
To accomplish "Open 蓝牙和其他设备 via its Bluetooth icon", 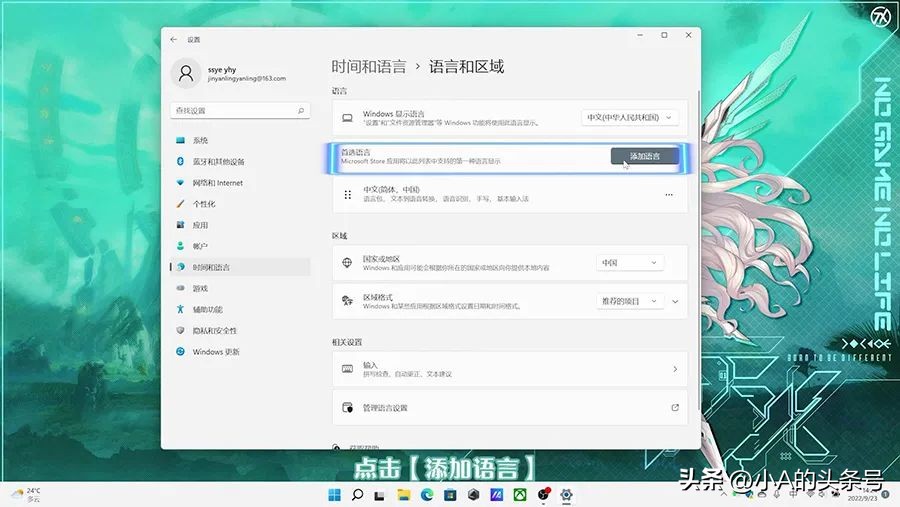I will click(x=180, y=161).
